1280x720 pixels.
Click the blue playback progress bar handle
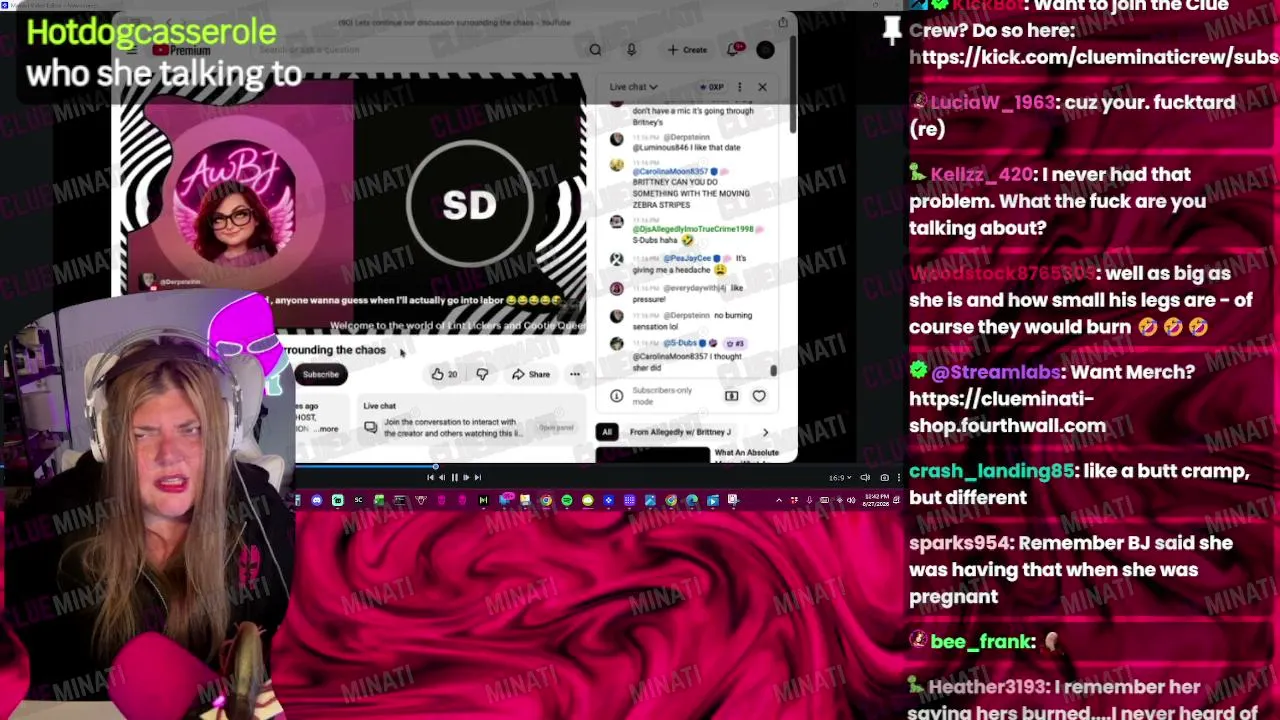pyautogui.click(x=435, y=466)
